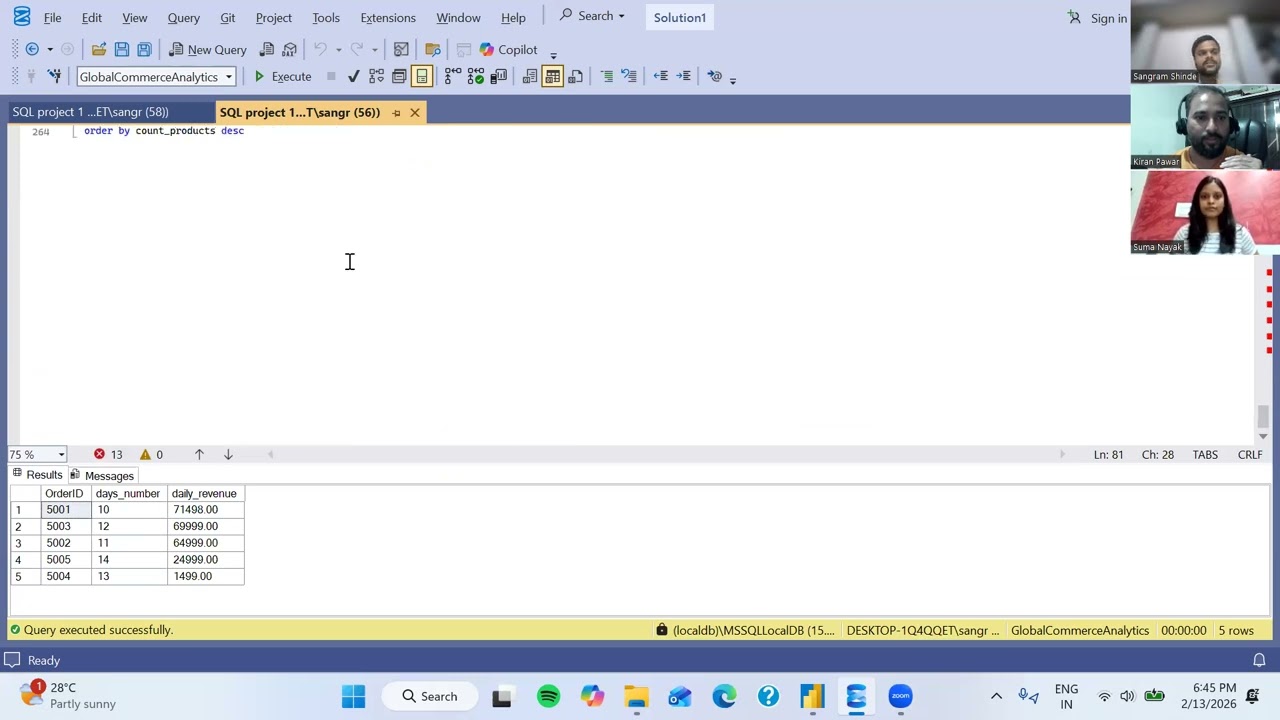Toggle Include Actual Execution Plan
Screen dimensions: 1280x720
point(453,76)
